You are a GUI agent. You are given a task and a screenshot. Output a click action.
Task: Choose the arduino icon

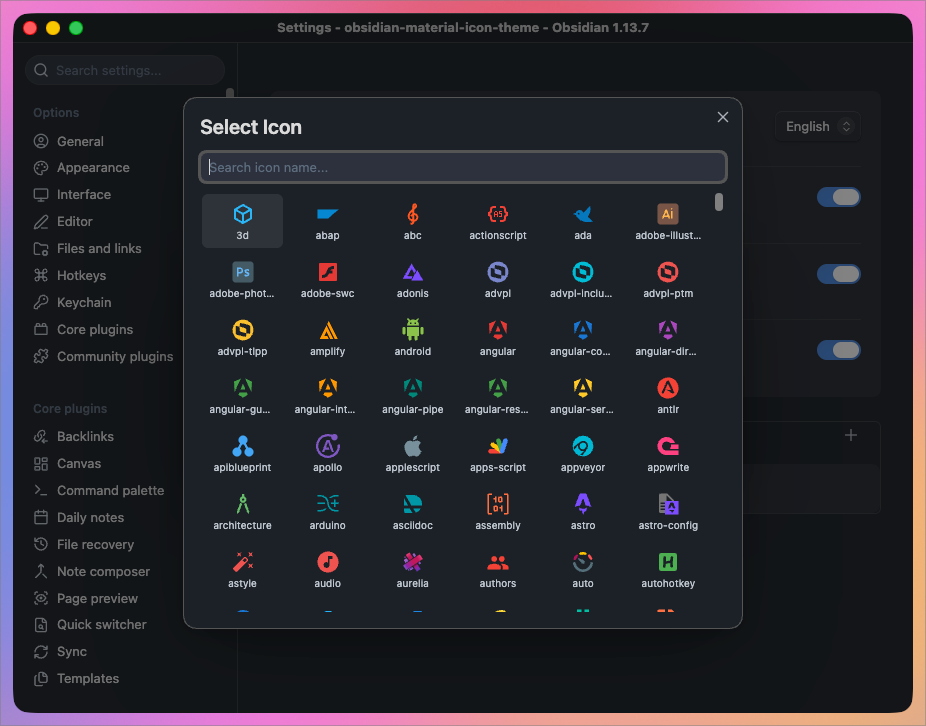coord(327,511)
